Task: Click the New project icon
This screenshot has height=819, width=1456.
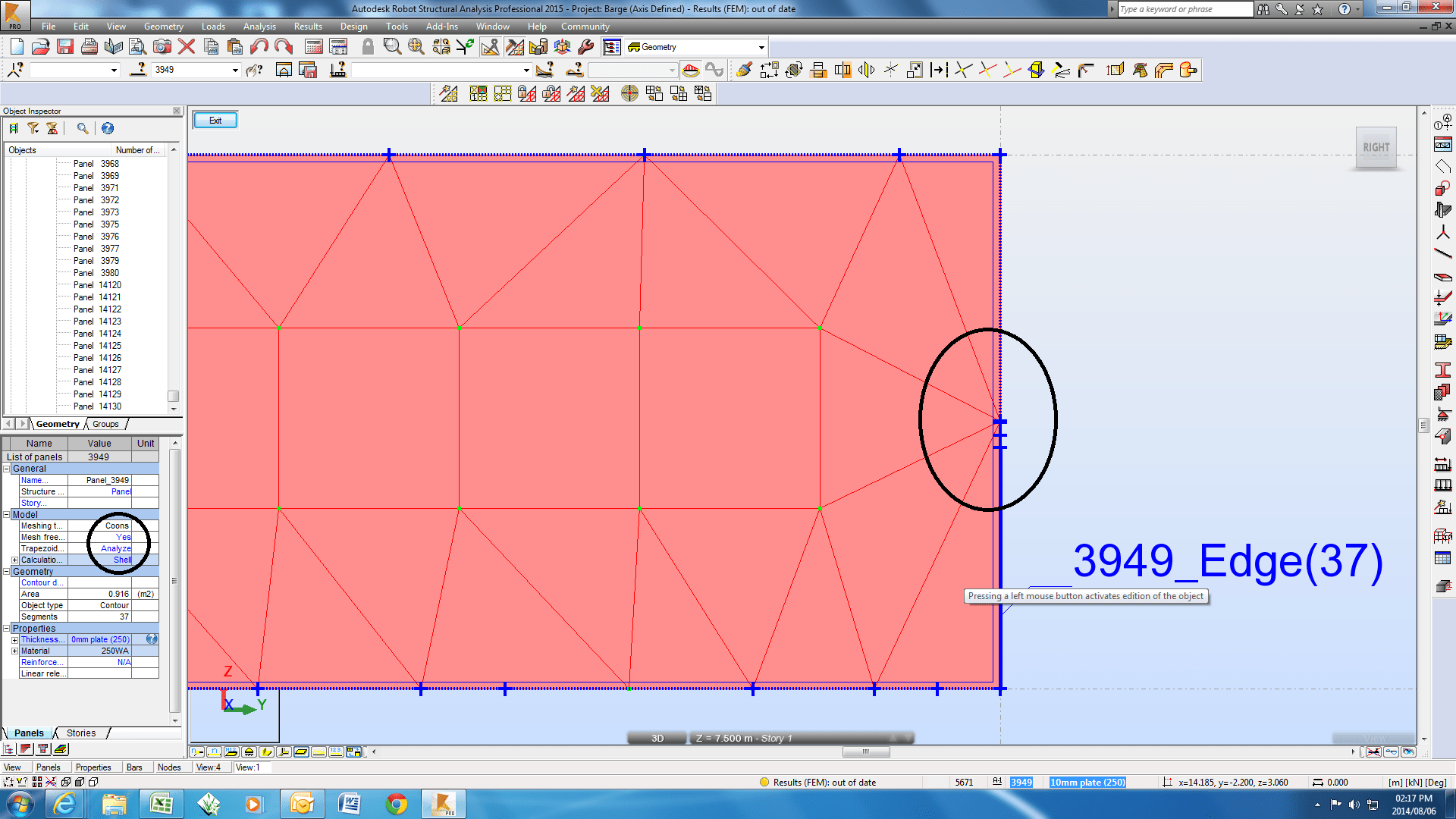Action: coord(17,47)
